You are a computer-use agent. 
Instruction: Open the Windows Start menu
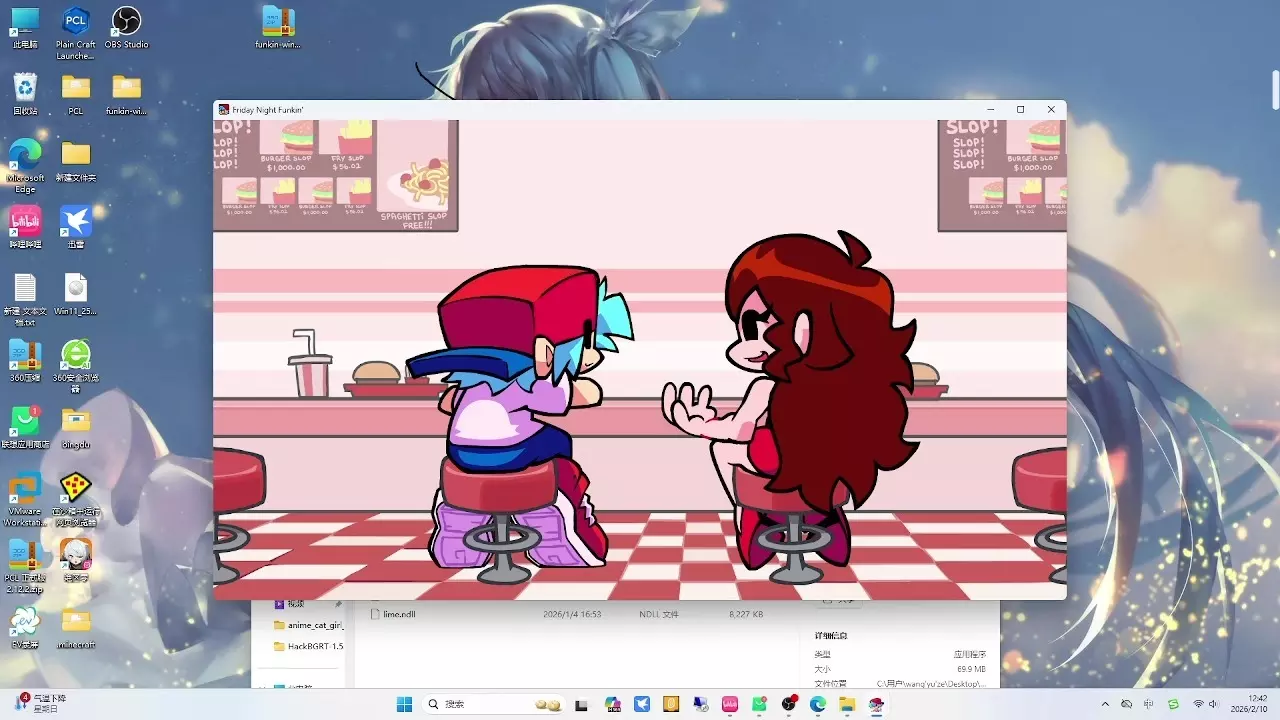coord(404,704)
